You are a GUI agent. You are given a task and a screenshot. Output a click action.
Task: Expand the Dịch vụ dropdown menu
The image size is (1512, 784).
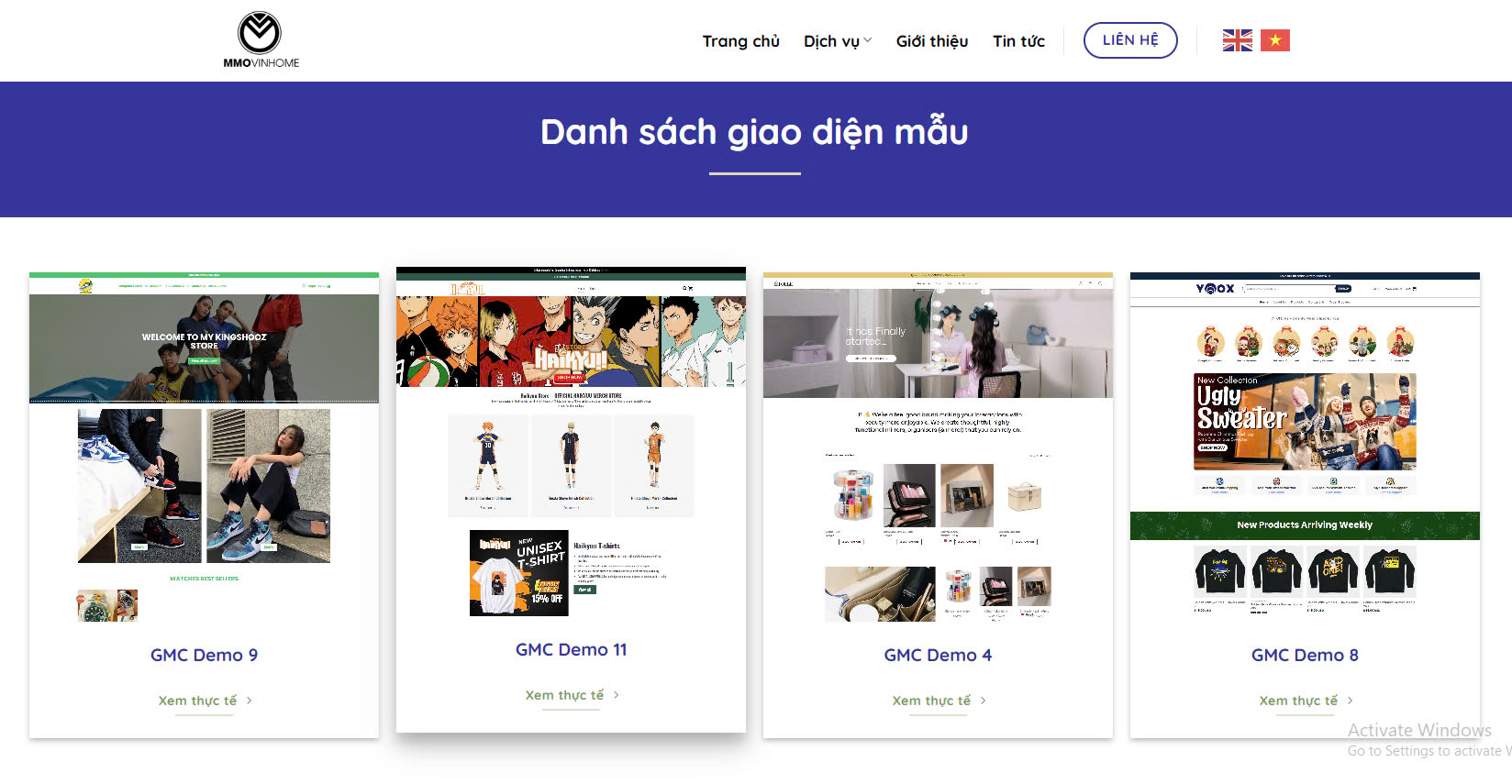point(837,41)
